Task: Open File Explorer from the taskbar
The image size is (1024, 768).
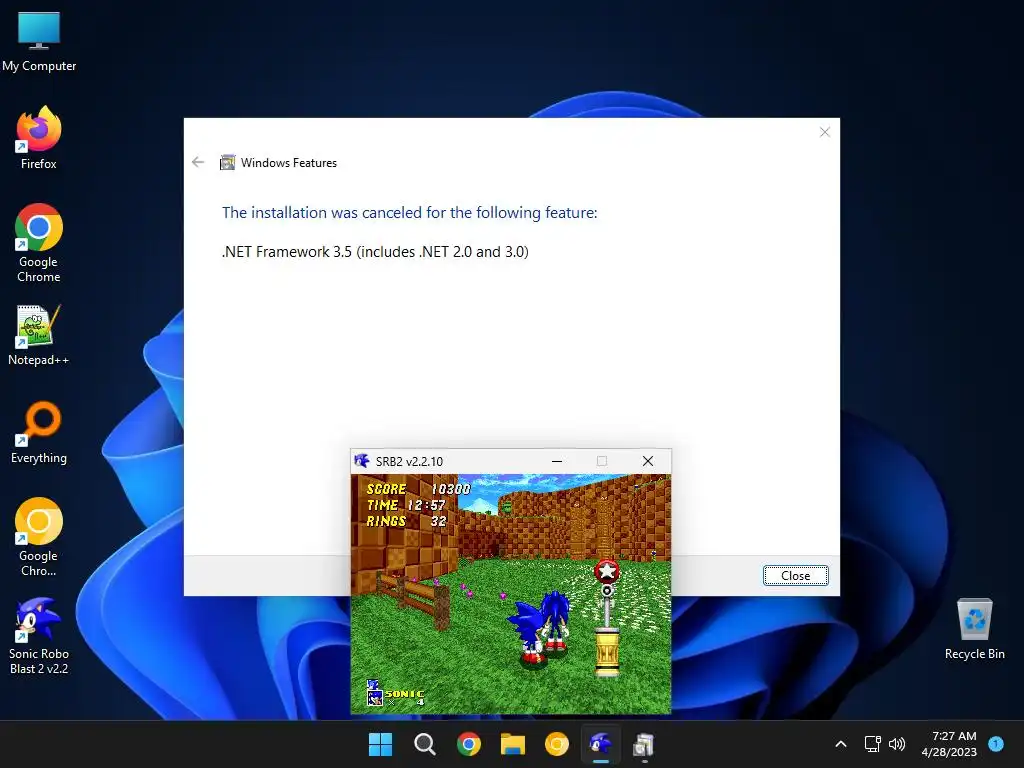Action: tap(513, 744)
